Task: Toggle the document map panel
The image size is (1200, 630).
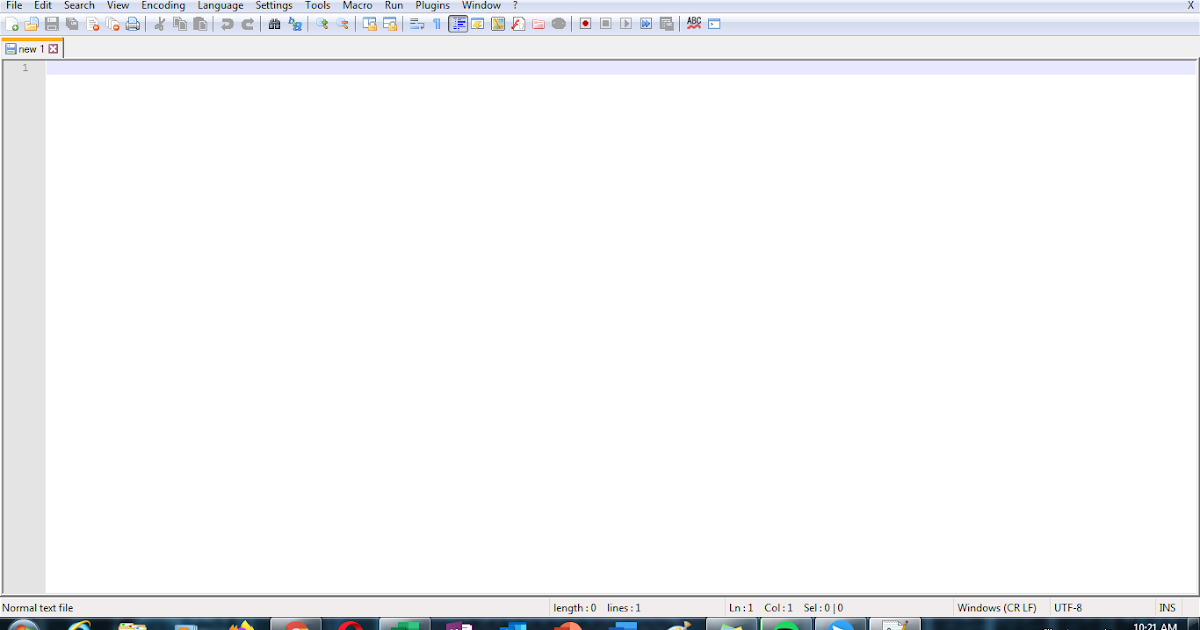Action: (478, 23)
